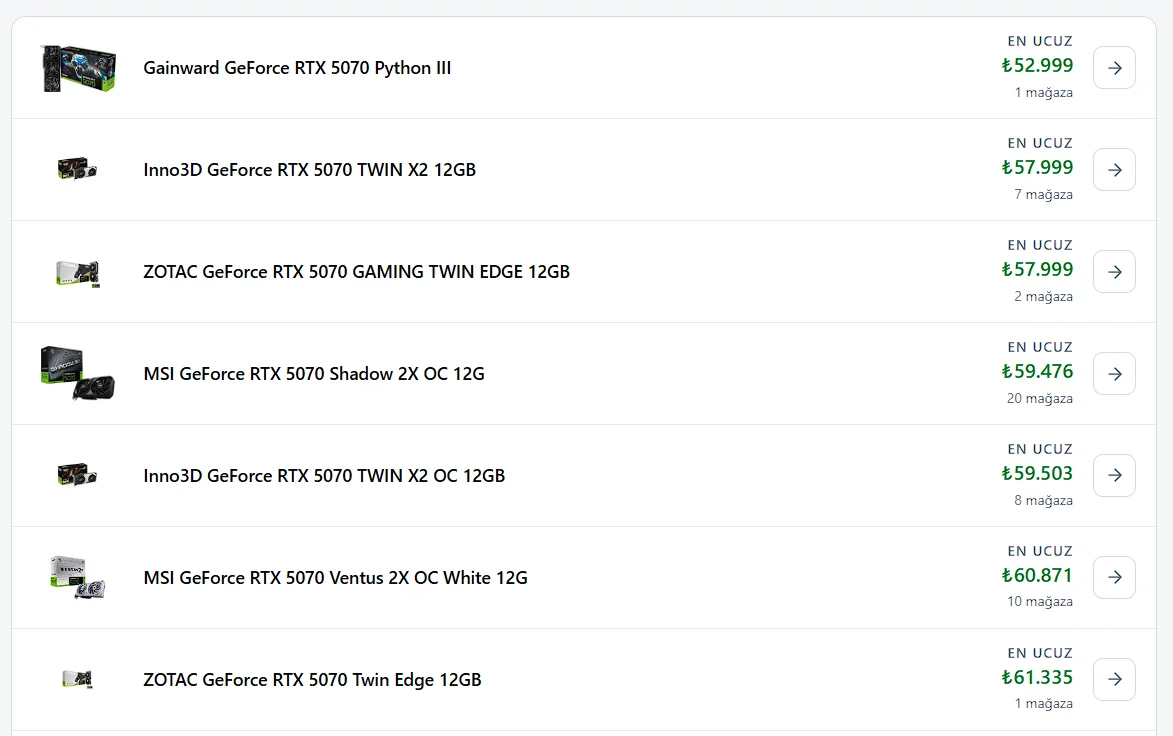Click arrow for ZOTAC GAMING TWIN EDGE 12GB
This screenshot has height=736, width=1173.
[1114, 272]
